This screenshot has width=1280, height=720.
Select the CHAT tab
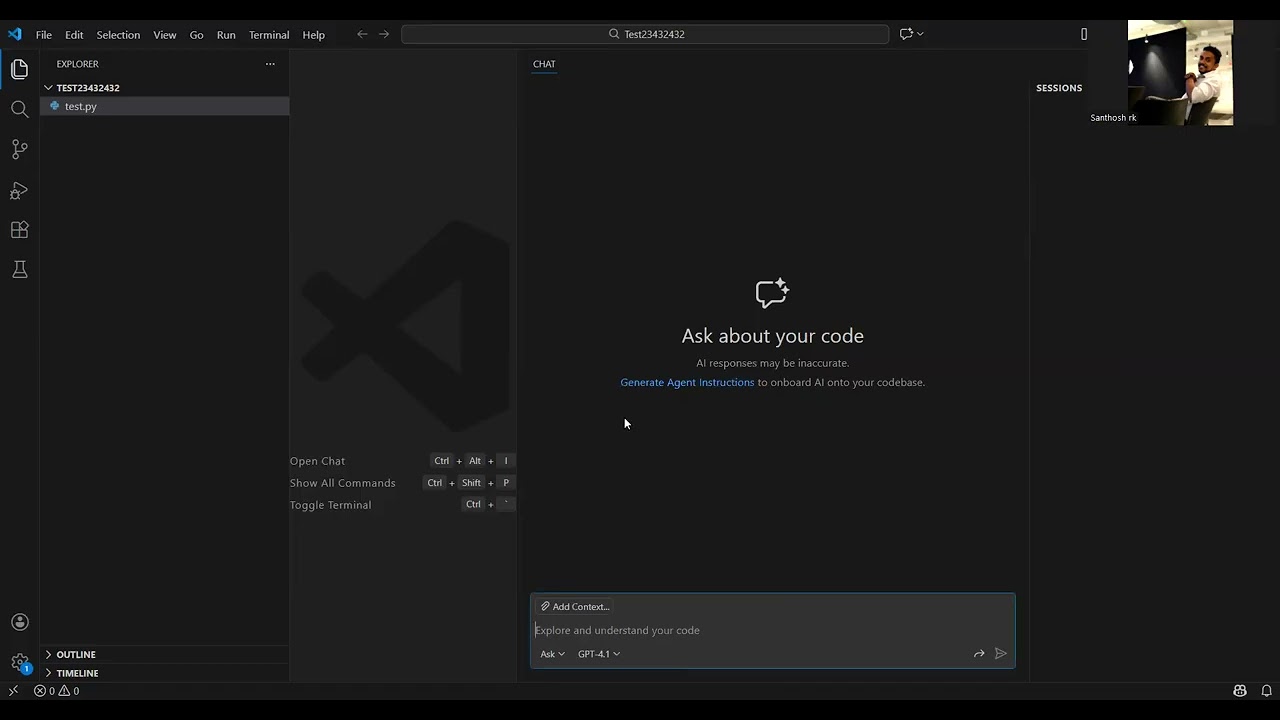click(544, 64)
